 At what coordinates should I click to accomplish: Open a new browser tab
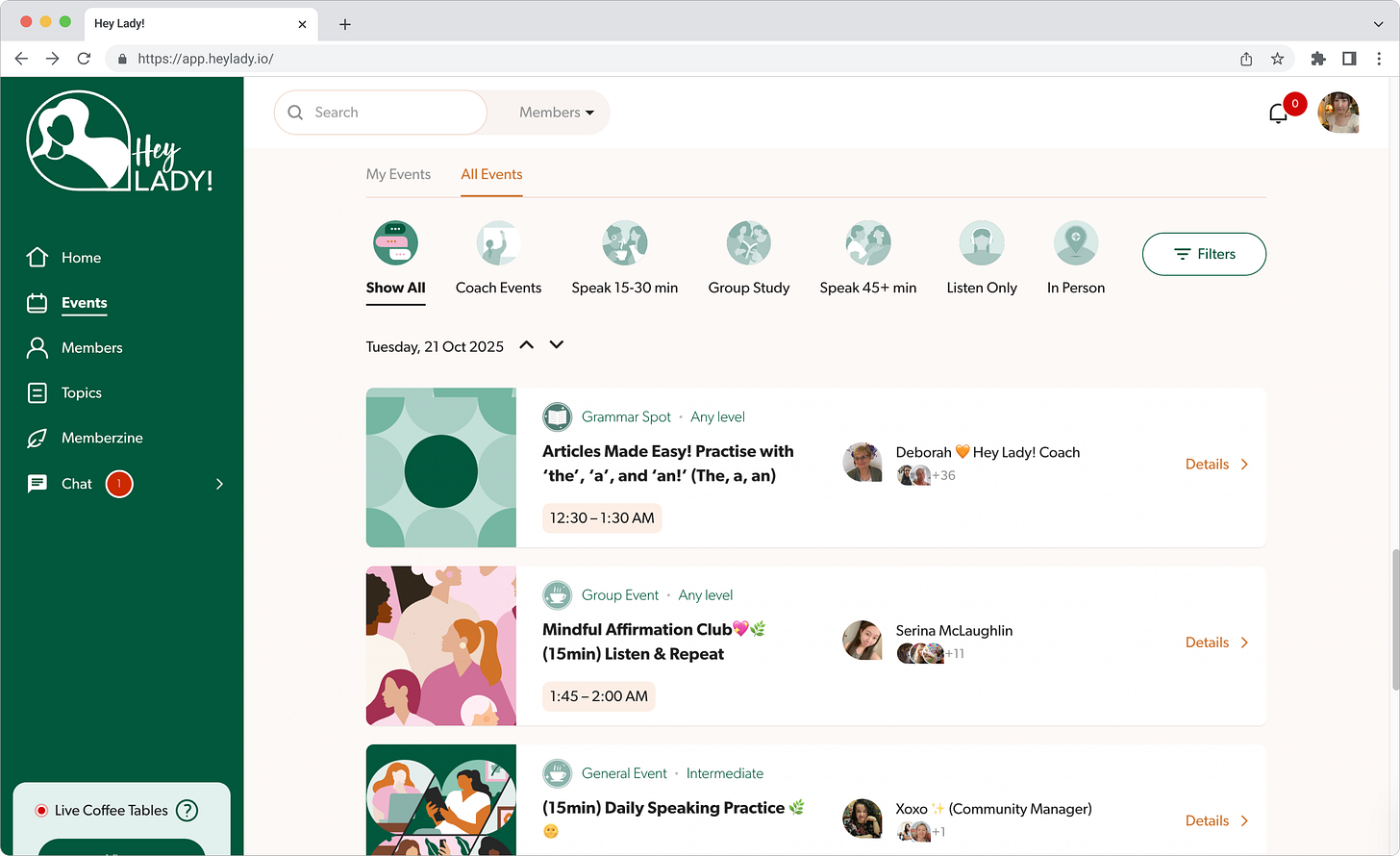tap(345, 24)
